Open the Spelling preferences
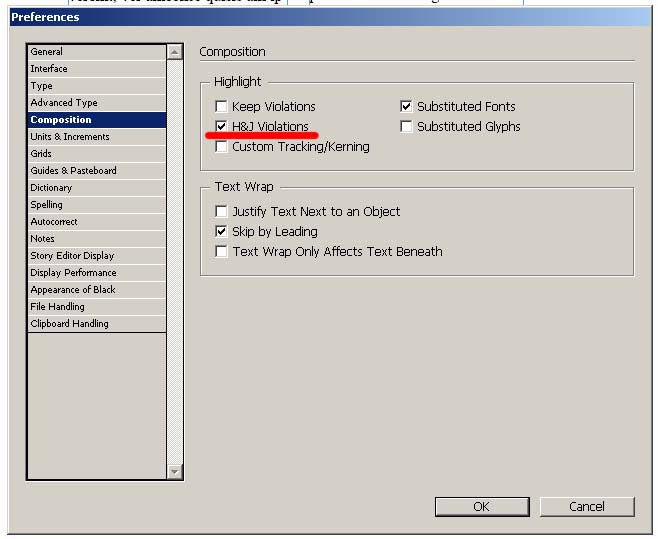 97,205
